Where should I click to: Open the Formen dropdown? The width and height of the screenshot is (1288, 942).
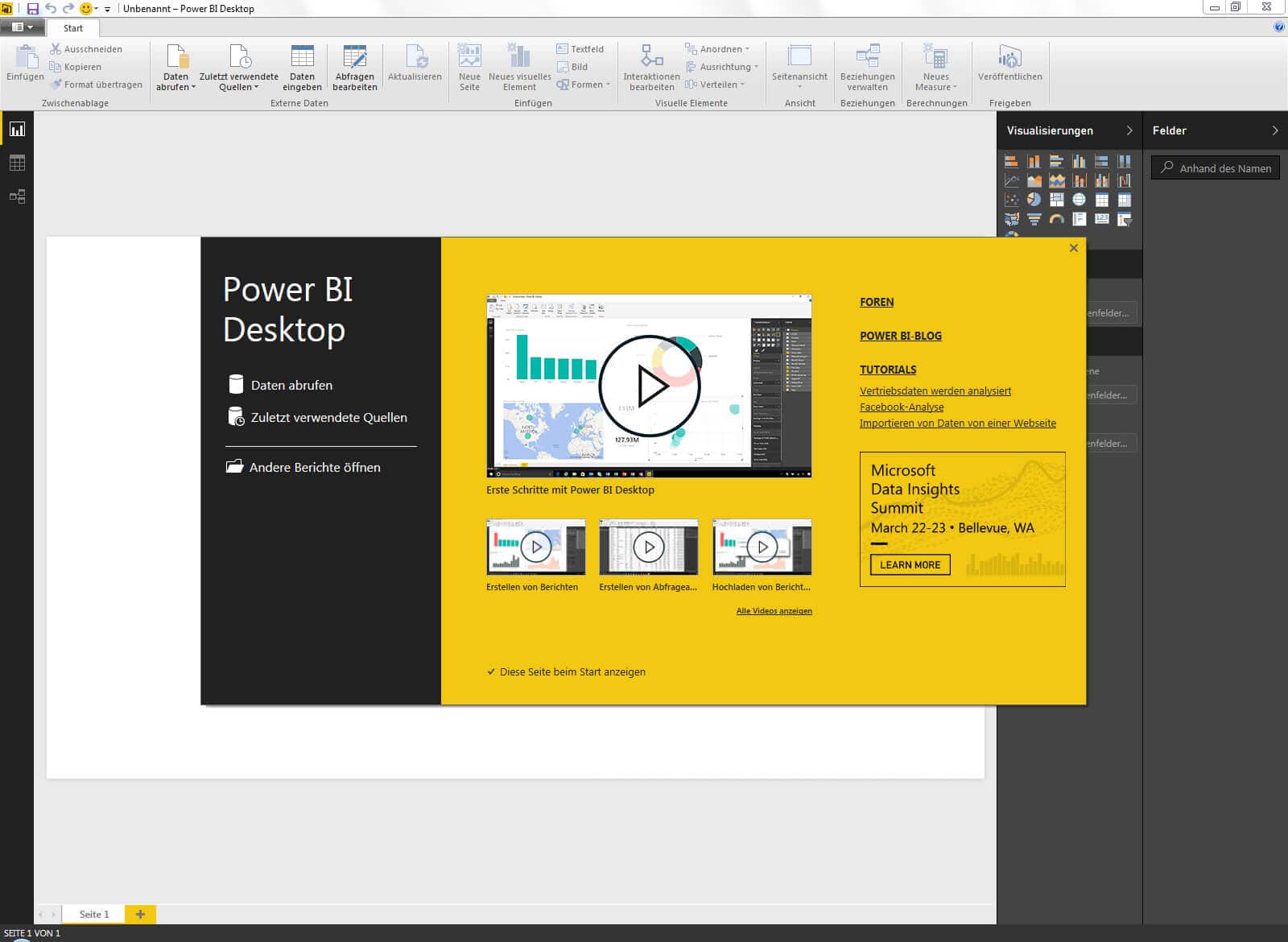click(584, 85)
